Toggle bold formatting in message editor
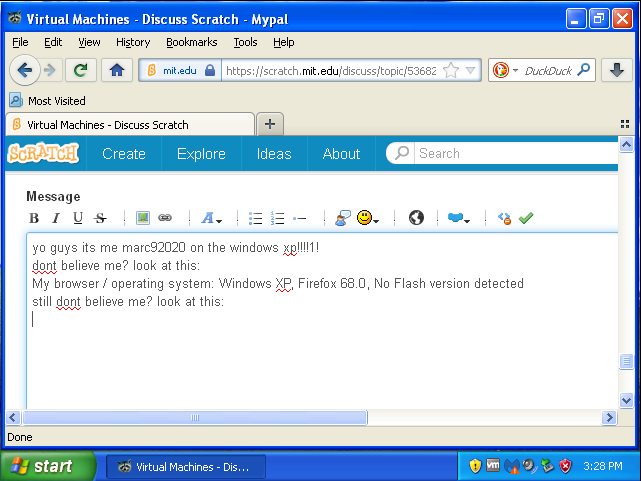Image resolution: width=641 pixels, height=481 pixels. click(34, 218)
